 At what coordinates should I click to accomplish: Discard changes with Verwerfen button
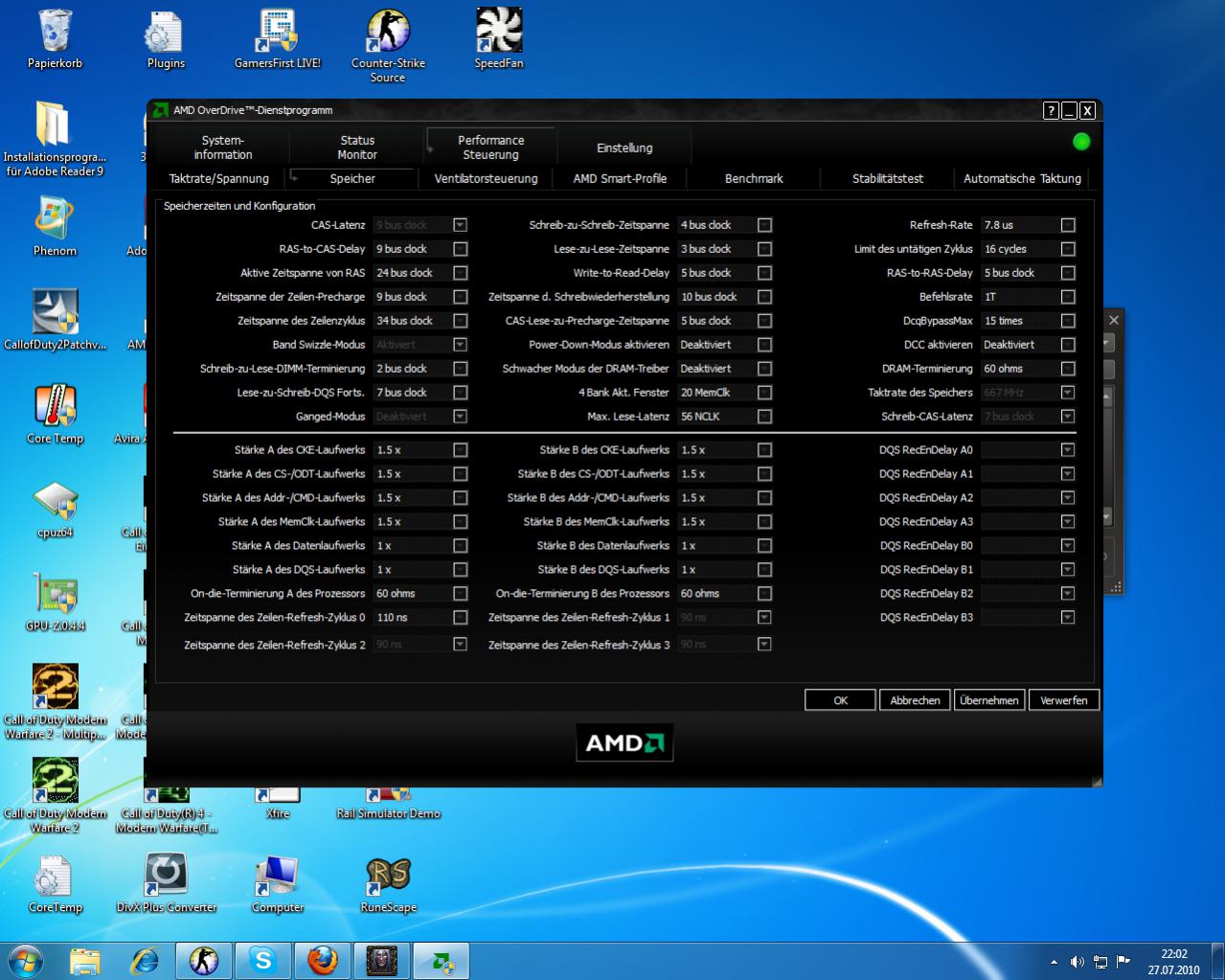(1063, 700)
